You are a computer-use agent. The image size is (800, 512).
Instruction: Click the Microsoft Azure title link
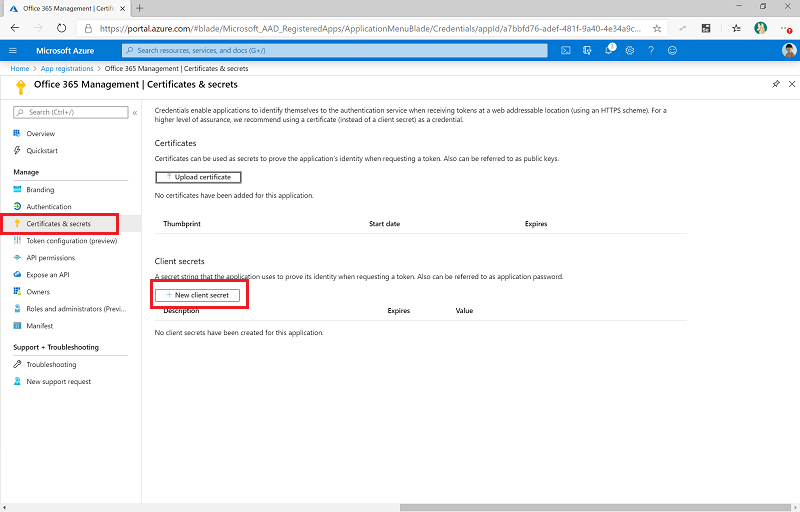(65, 50)
